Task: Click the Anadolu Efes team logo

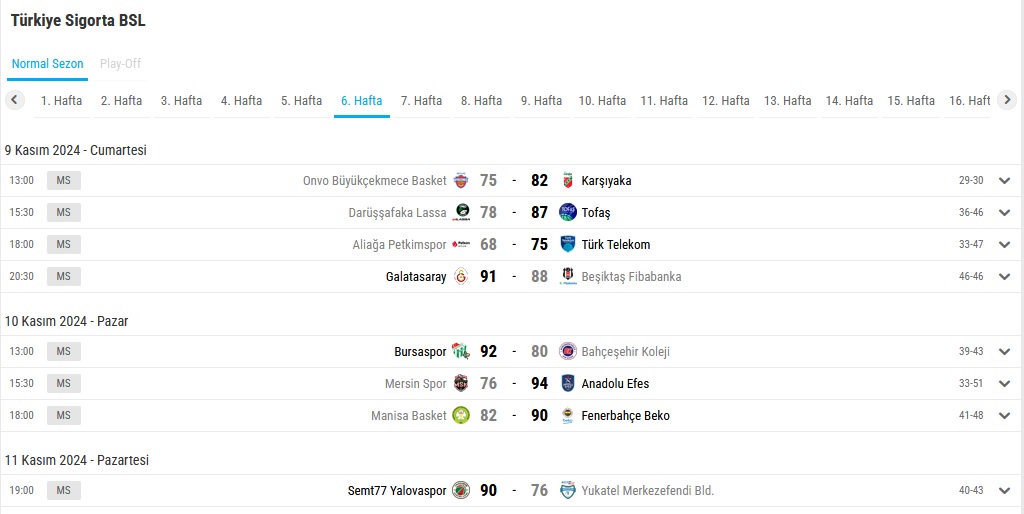Action: tap(568, 383)
